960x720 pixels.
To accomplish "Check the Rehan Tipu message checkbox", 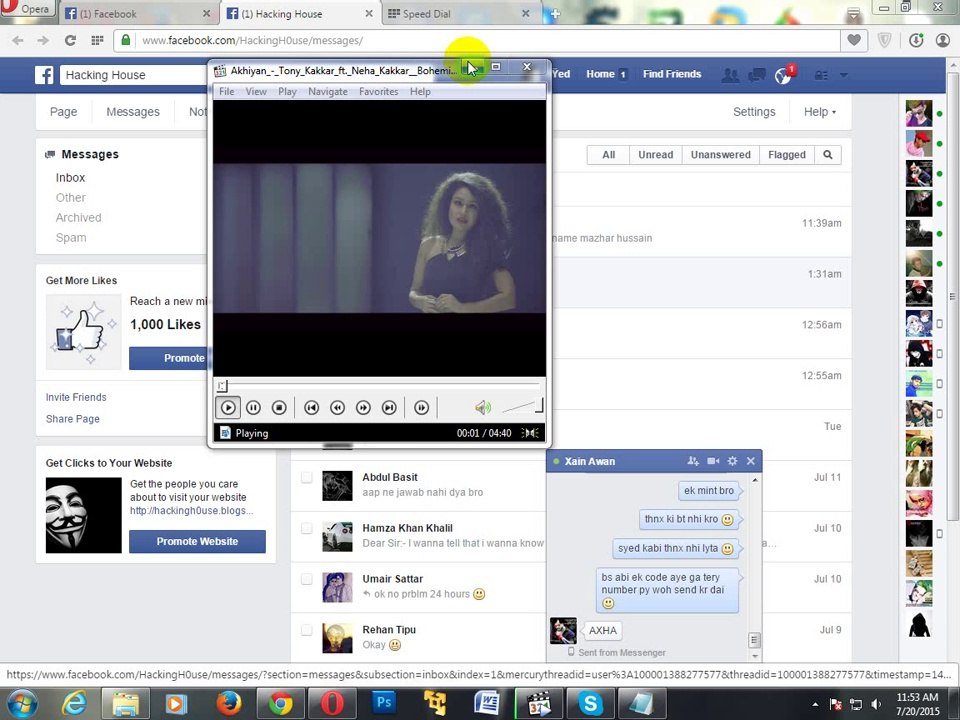I will (x=307, y=630).
